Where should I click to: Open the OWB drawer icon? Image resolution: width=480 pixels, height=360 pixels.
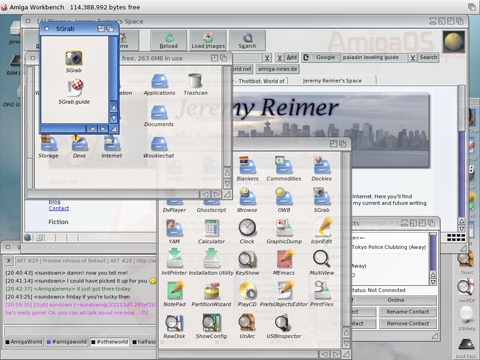[284, 197]
